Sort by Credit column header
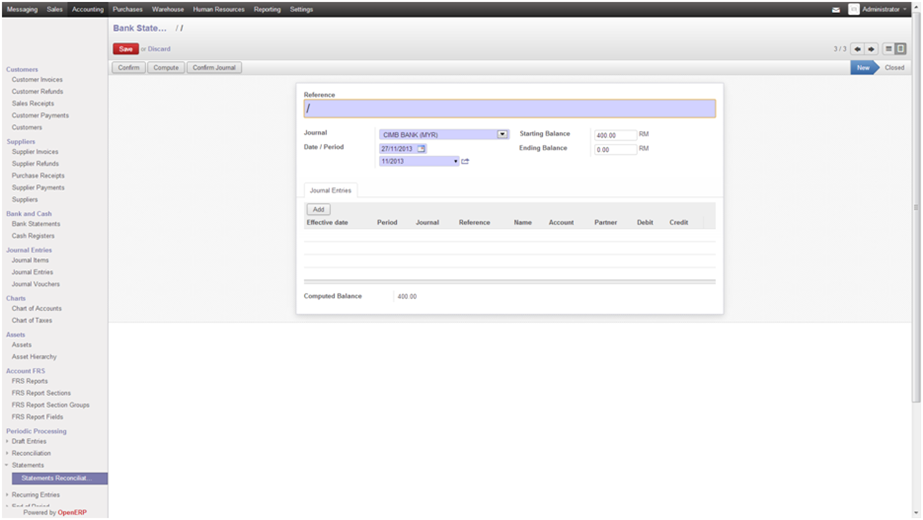Viewport: 923px width, 520px height. tap(679, 223)
